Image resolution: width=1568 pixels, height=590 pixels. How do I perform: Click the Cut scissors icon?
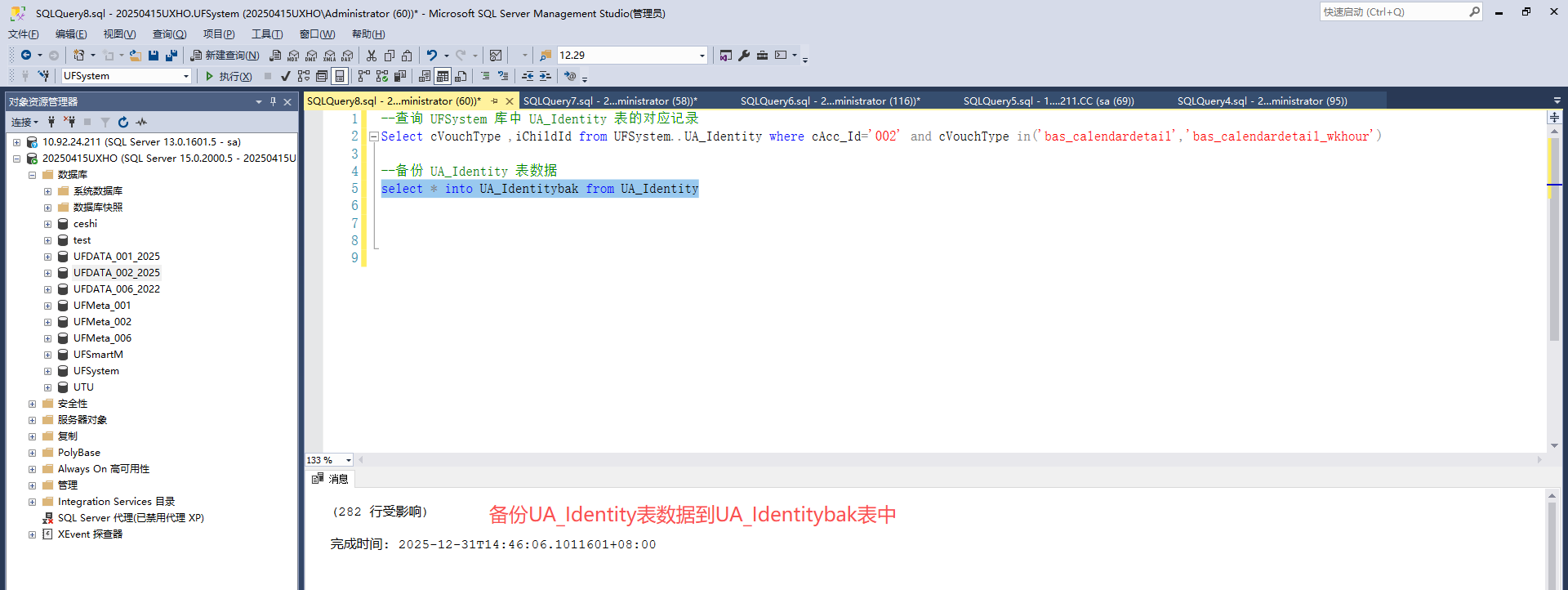tap(372, 56)
